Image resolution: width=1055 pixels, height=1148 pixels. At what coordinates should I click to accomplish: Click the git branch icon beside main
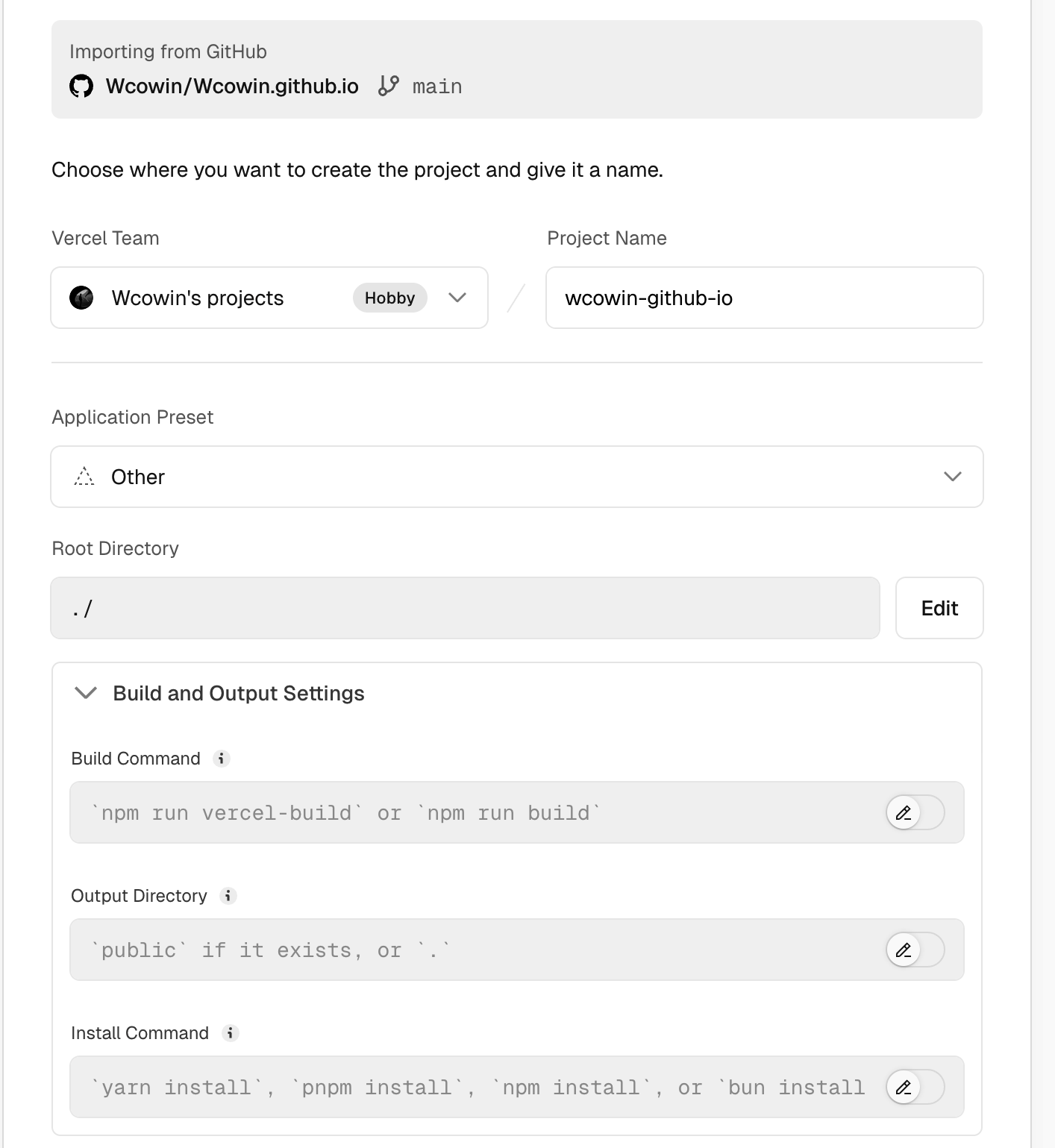(x=389, y=86)
